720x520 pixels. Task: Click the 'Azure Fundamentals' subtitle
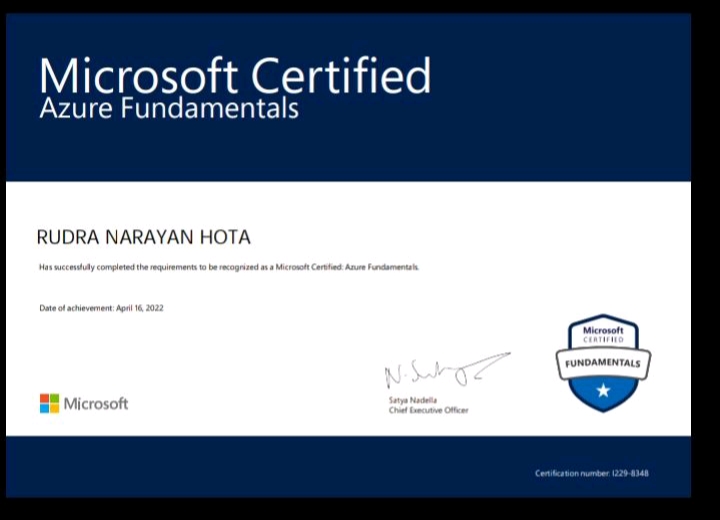point(168,108)
